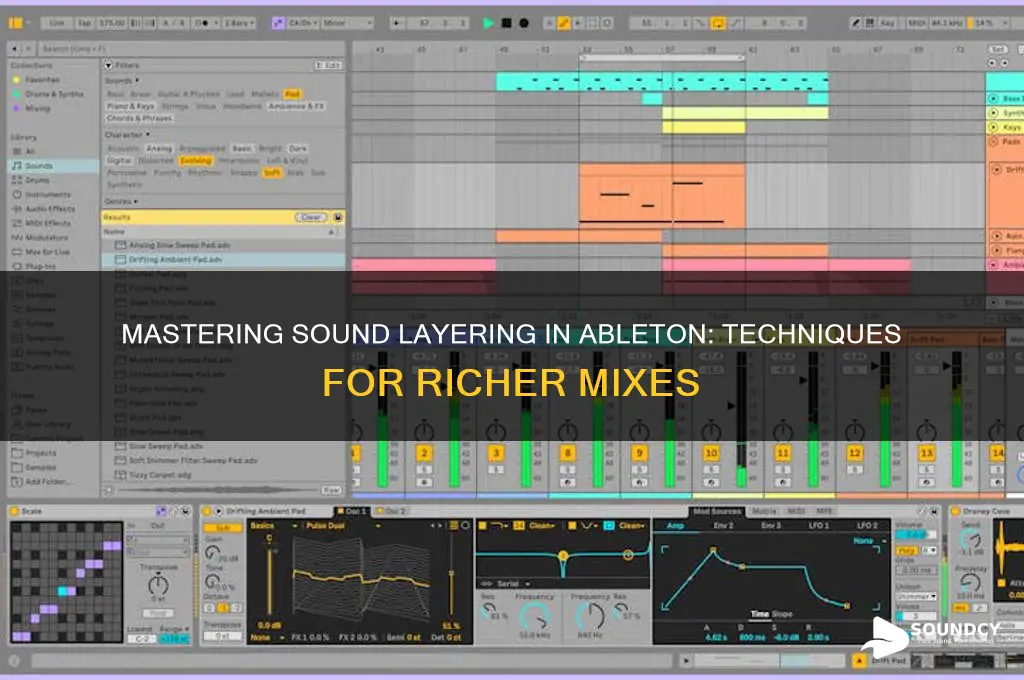This screenshot has width=1024, height=680.
Task: Click the Tap tempo button
Action: coord(84,23)
